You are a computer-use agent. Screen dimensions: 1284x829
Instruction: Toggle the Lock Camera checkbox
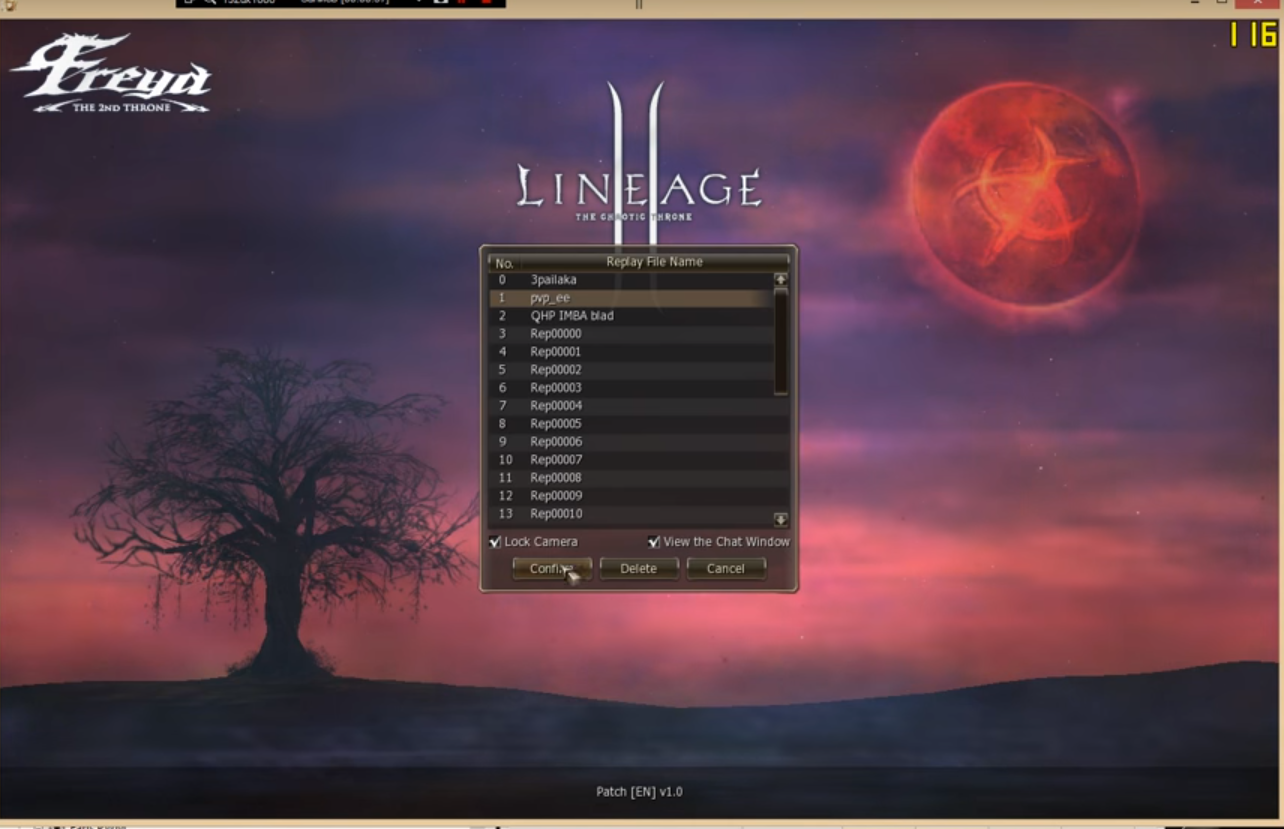click(495, 542)
